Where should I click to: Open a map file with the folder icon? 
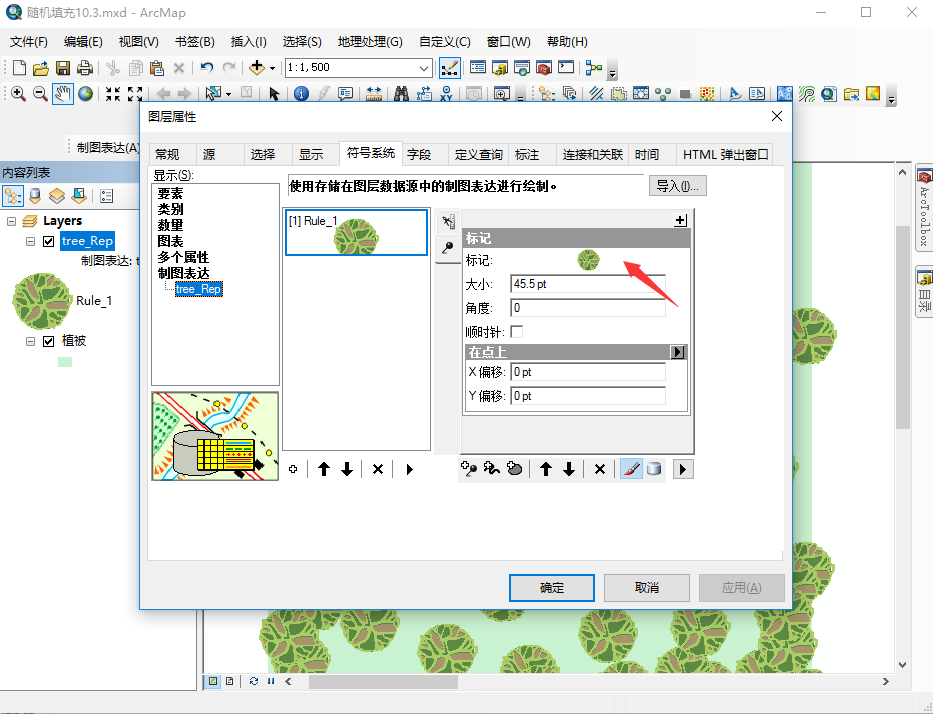tap(40, 68)
